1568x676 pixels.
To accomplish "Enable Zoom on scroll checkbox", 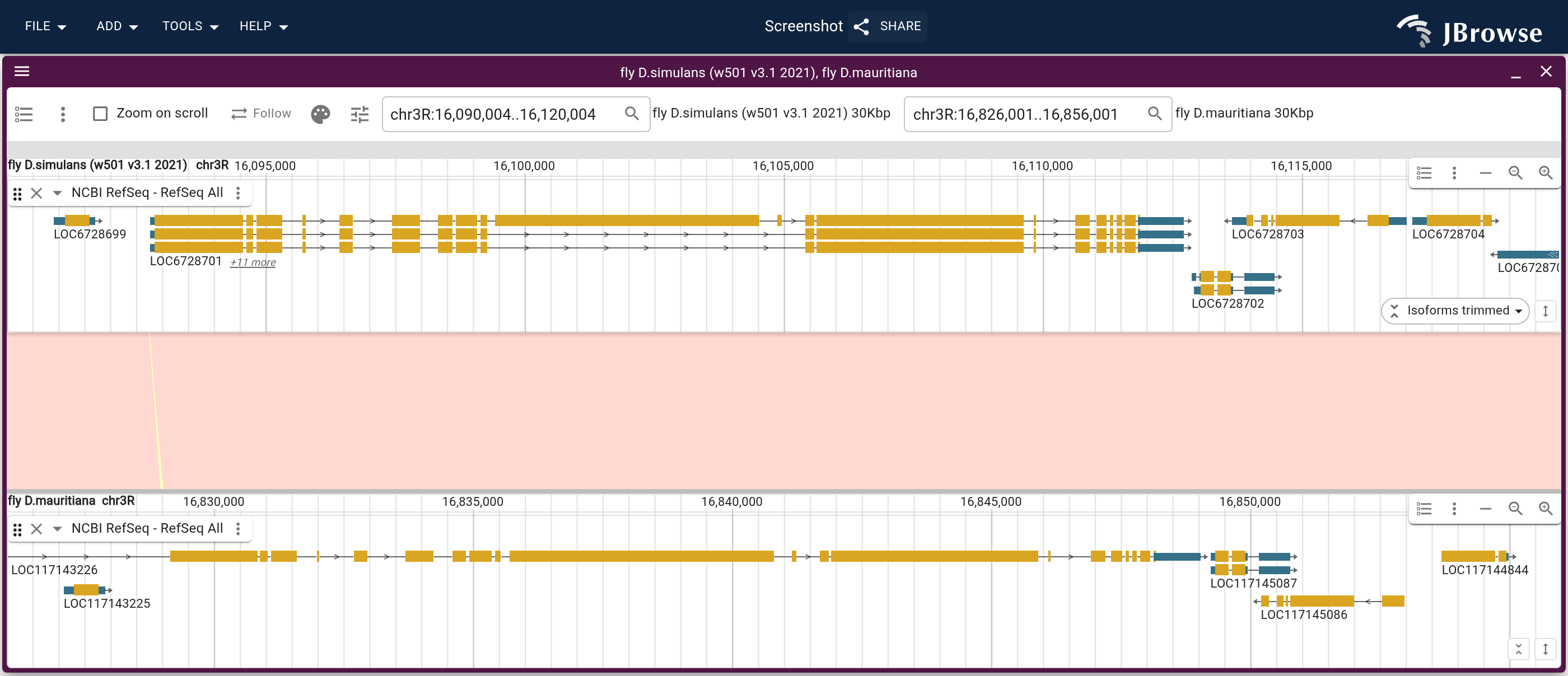I will pos(100,114).
